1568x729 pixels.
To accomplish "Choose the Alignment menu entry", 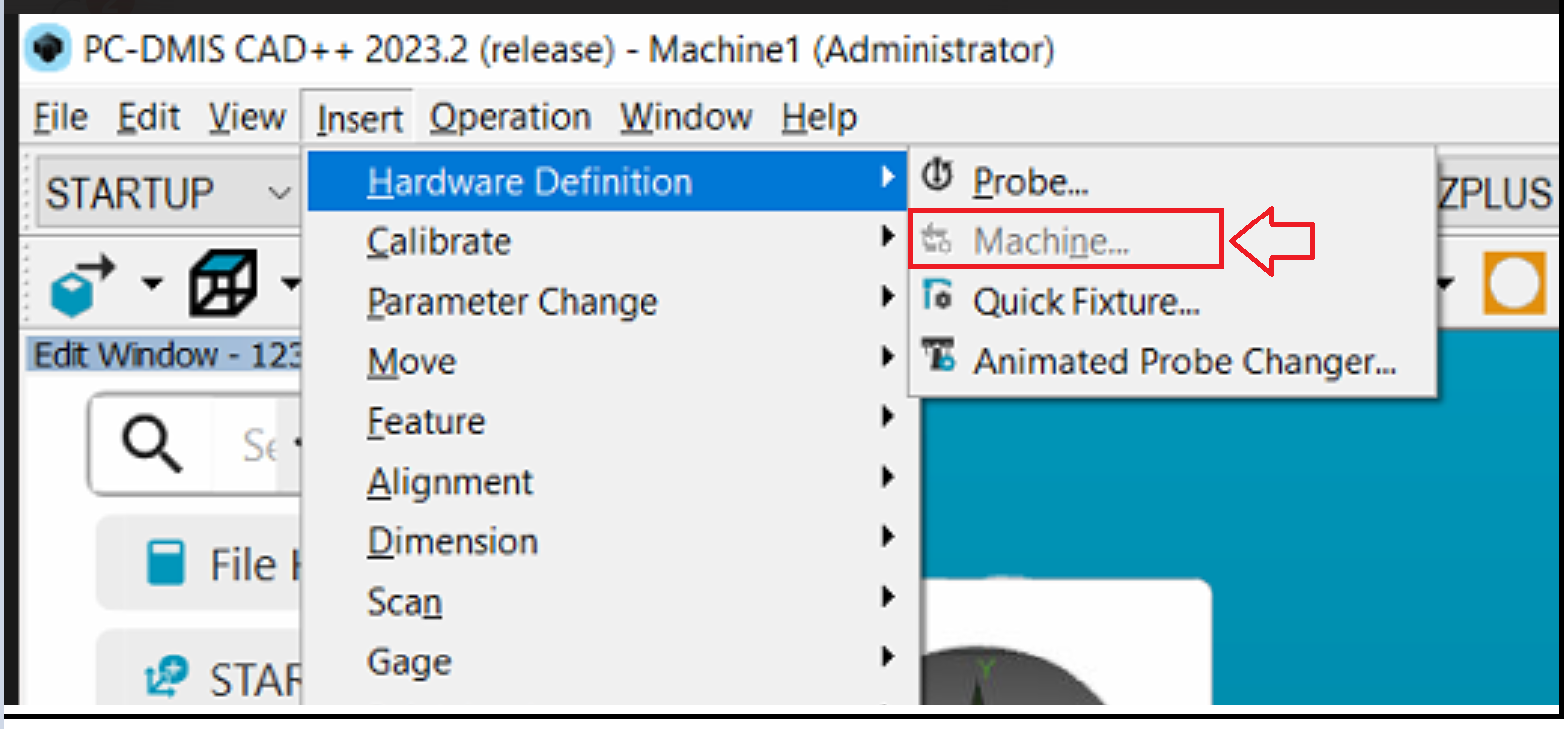I will [450, 482].
